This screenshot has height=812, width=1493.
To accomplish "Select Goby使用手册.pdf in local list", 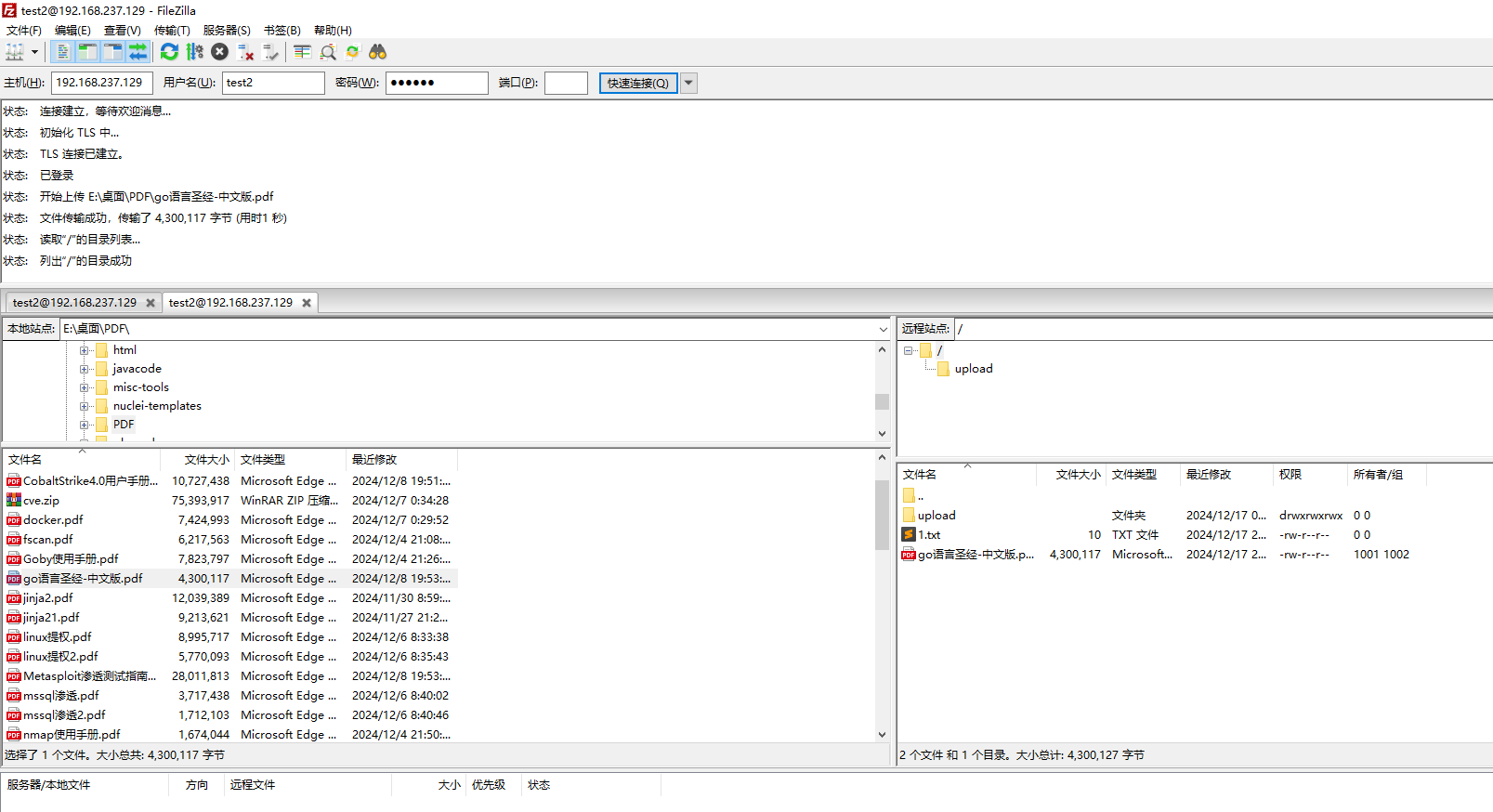I will tap(71, 558).
